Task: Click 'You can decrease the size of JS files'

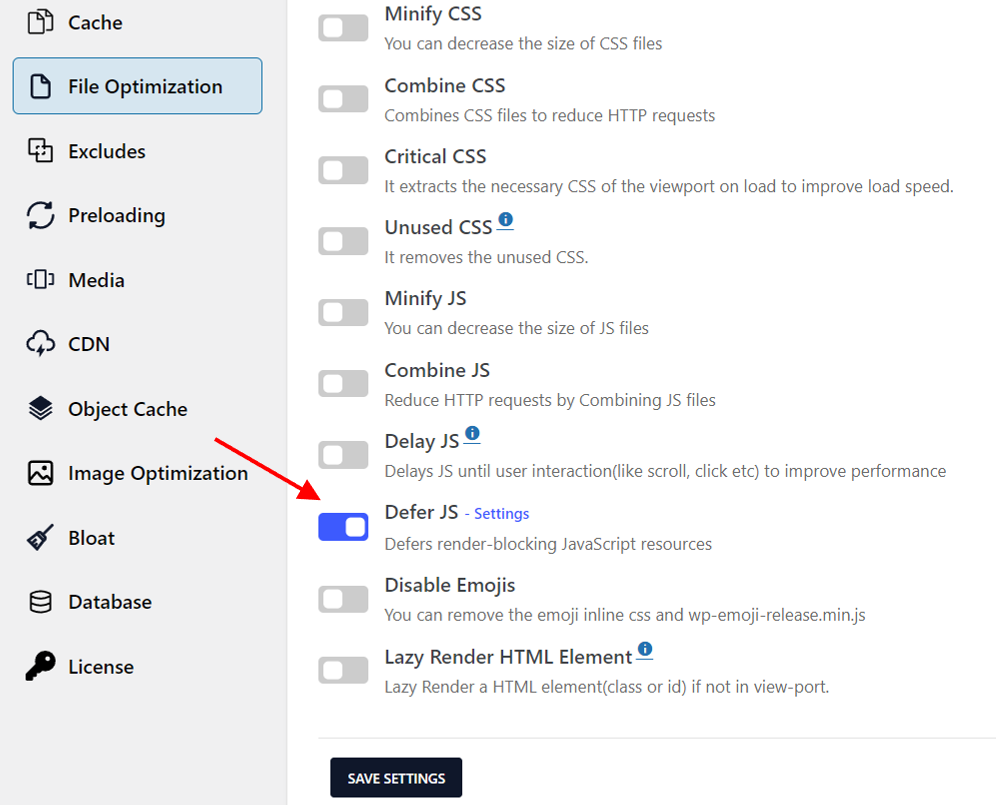Action: tap(516, 328)
